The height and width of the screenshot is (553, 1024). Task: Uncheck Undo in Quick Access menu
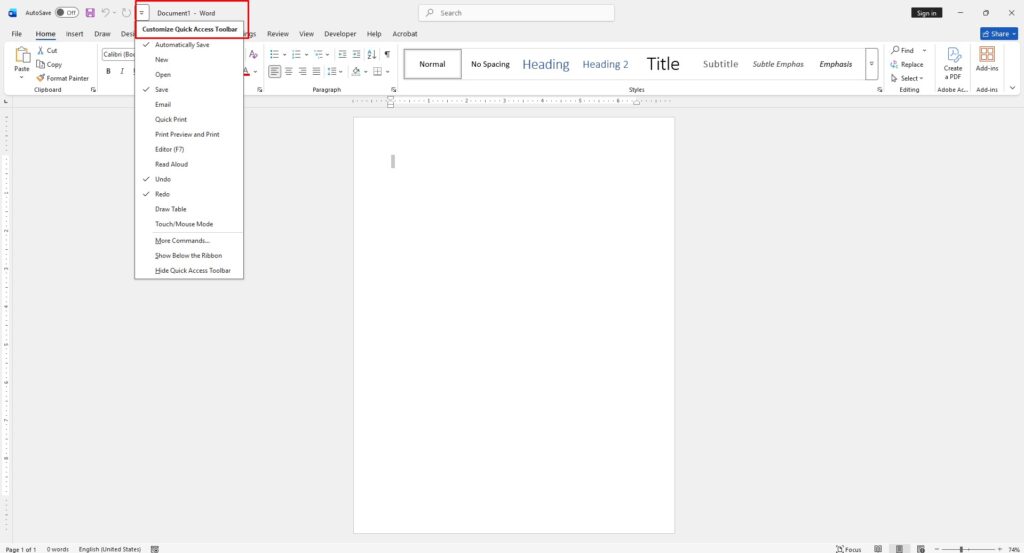(189, 179)
